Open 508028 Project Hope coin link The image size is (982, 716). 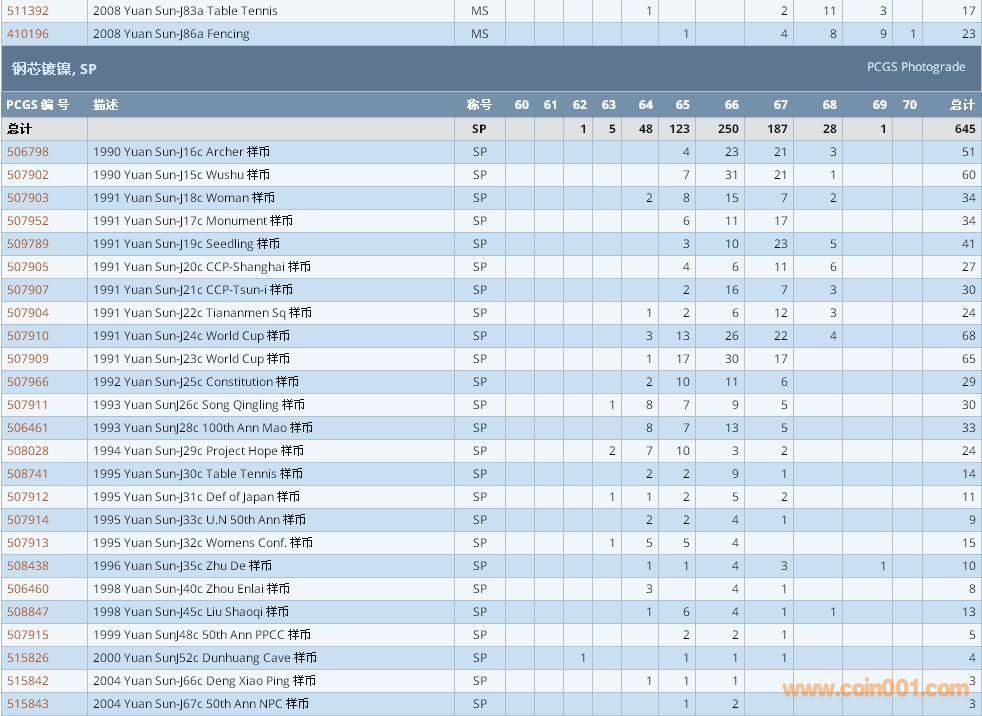[x=27, y=451]
